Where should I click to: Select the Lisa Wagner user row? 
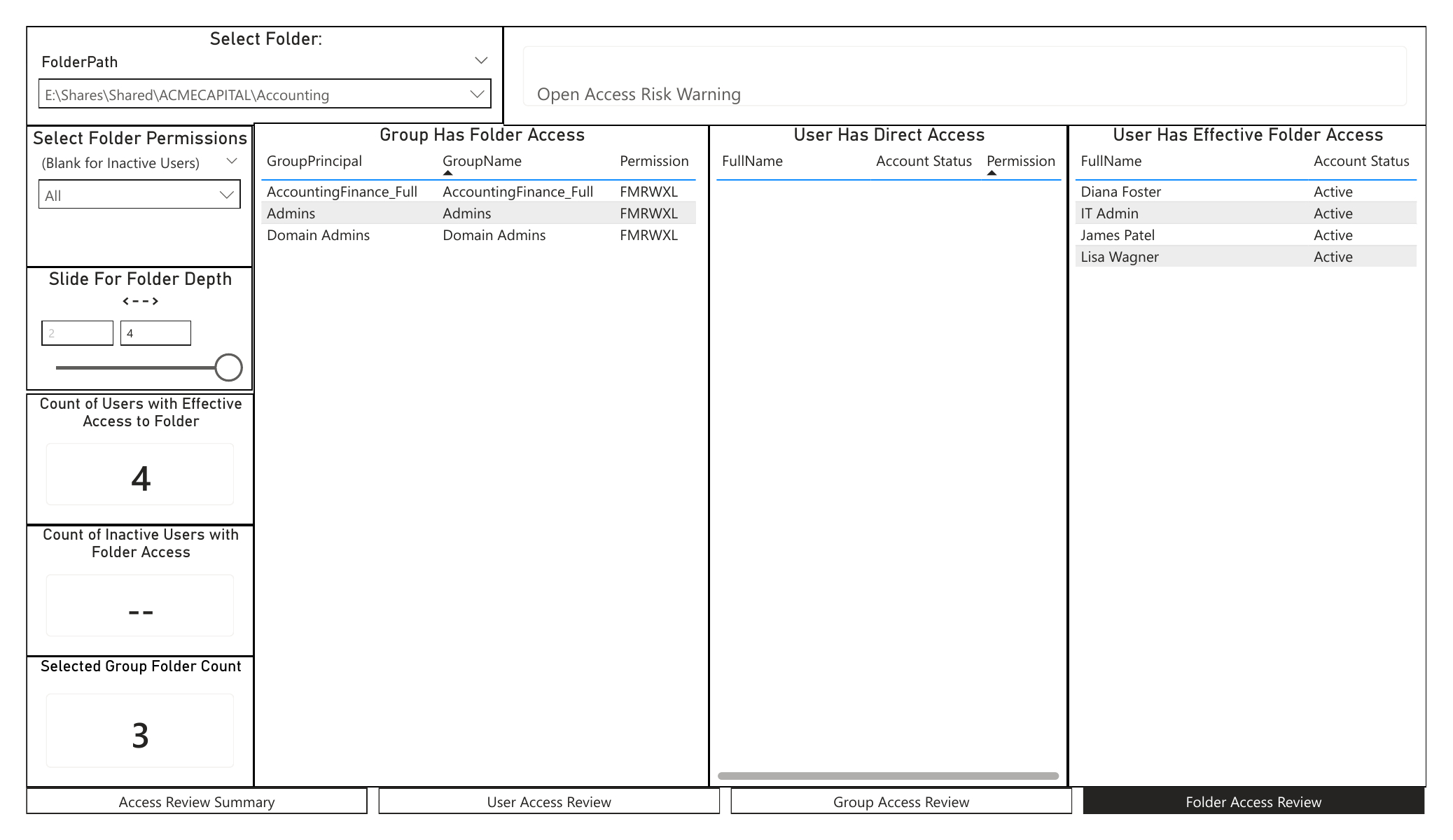[x=1246, y=257]
